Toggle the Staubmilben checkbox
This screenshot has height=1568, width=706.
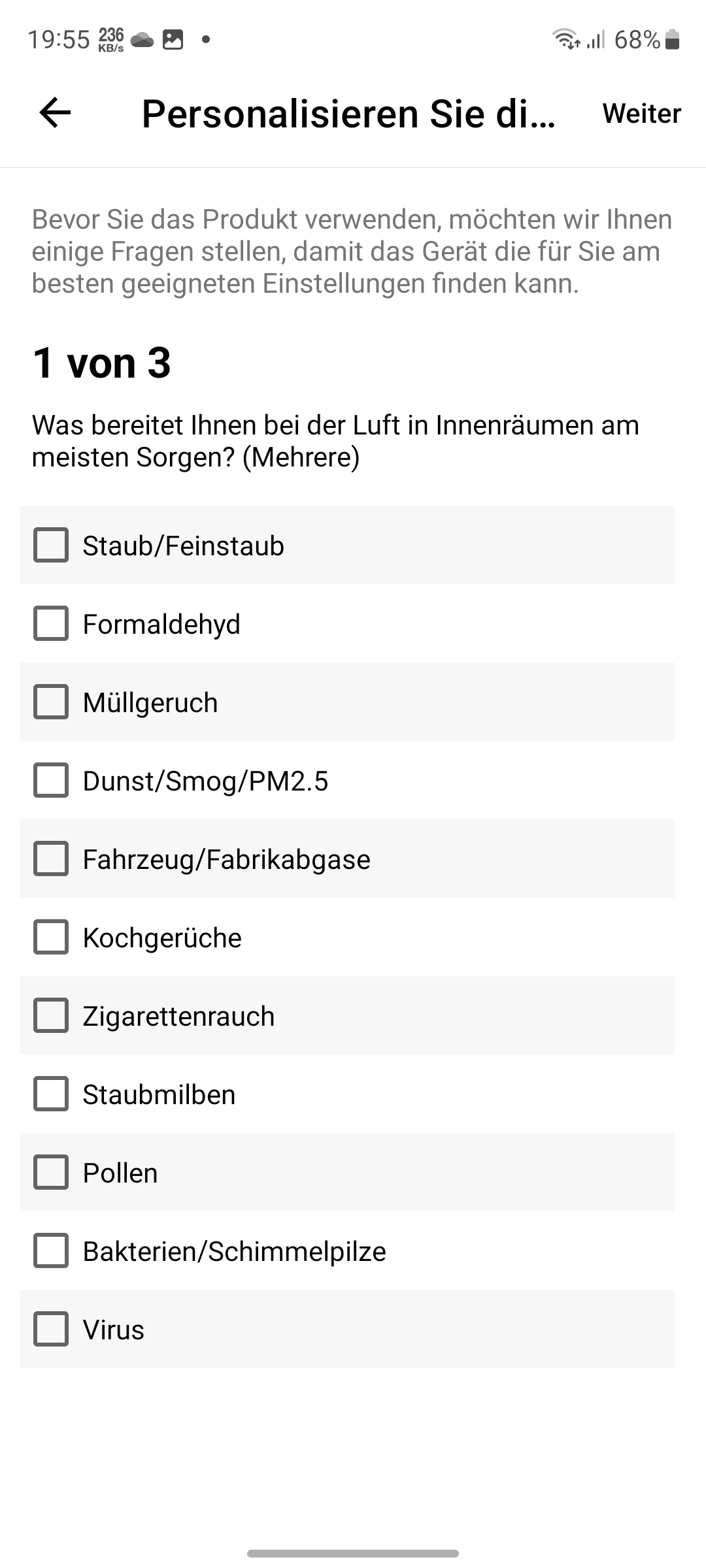51,1094
